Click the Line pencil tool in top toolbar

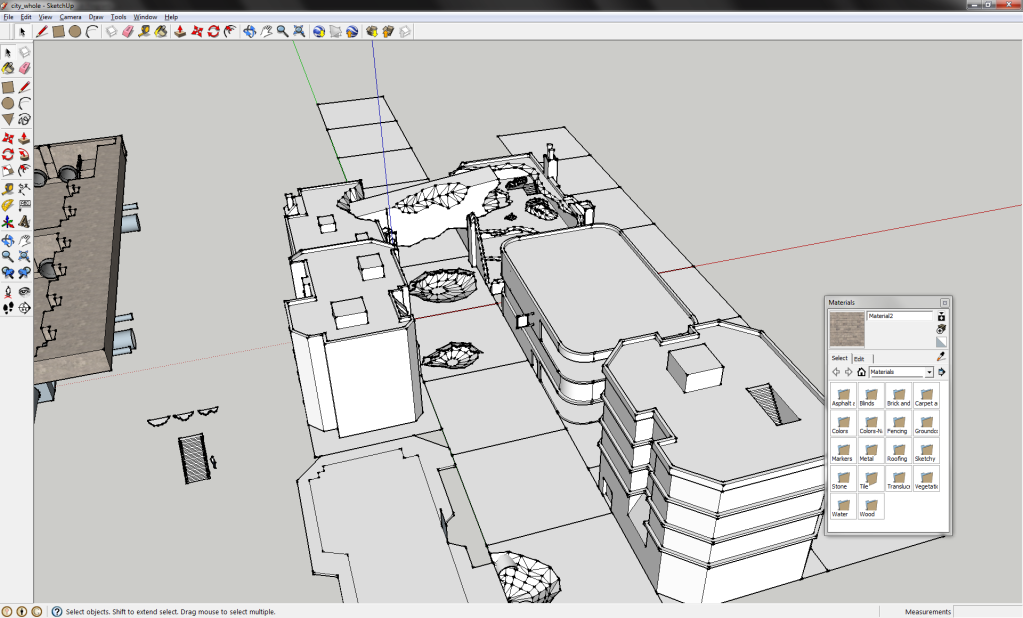tap(41, 31)
